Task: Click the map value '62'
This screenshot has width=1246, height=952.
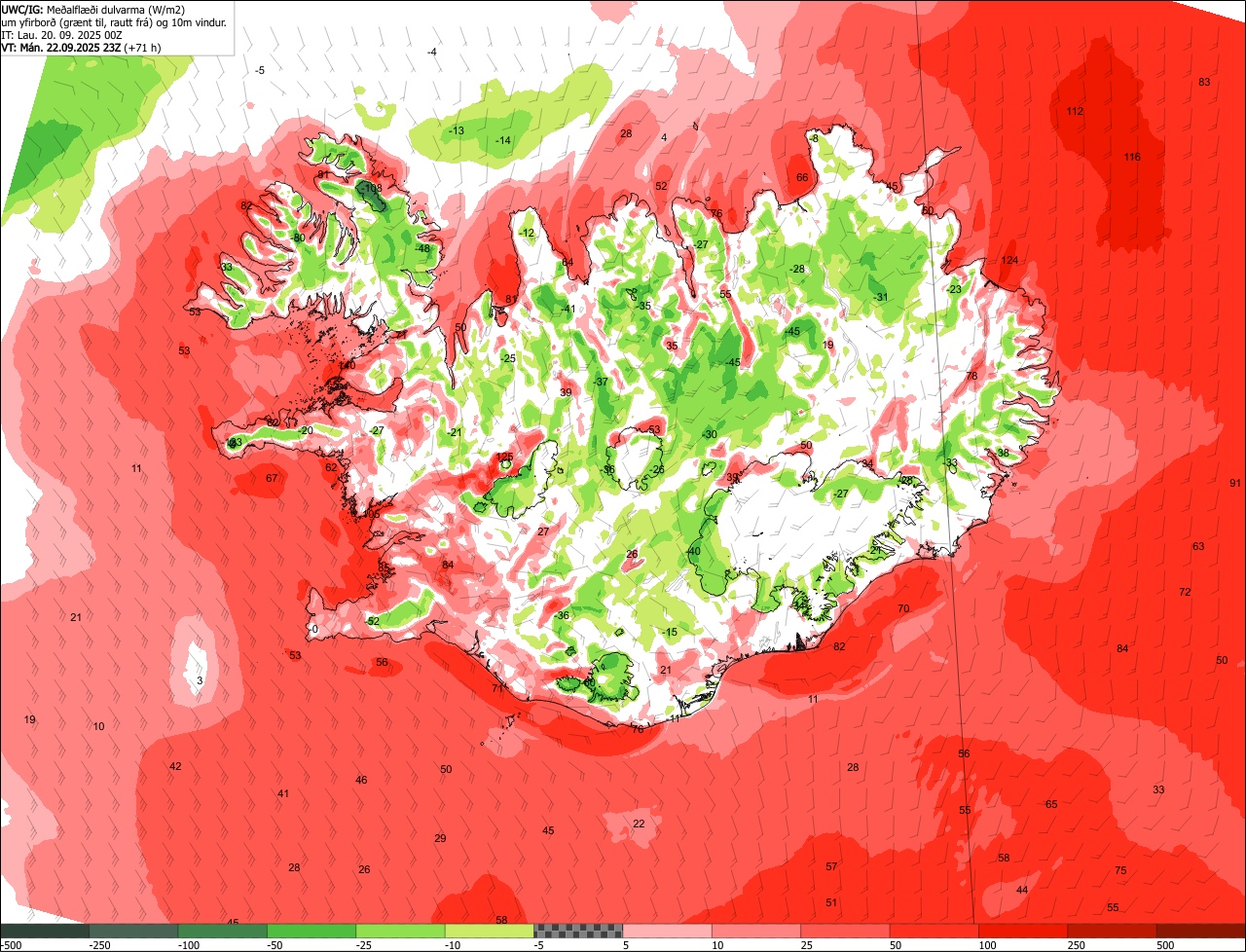Action: [331, 467]
